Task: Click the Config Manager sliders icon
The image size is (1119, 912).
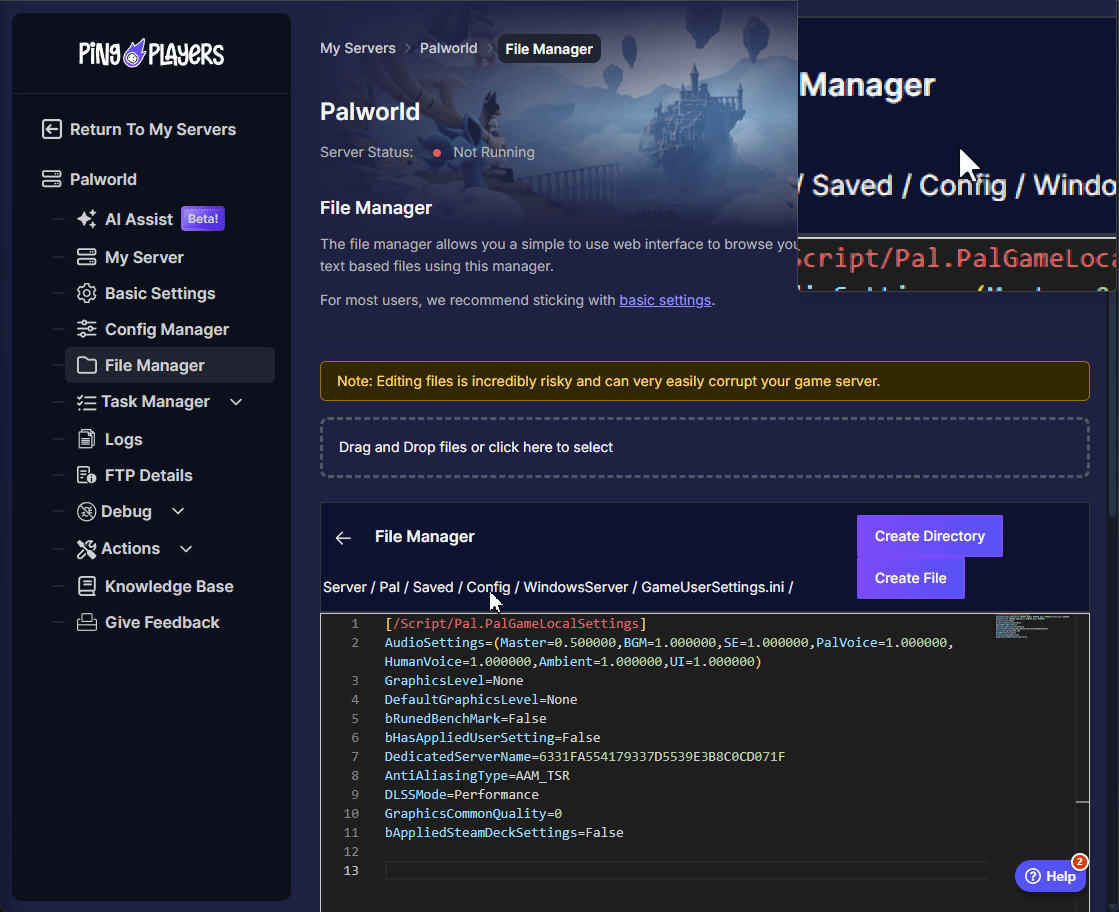Action: point(86,329)
